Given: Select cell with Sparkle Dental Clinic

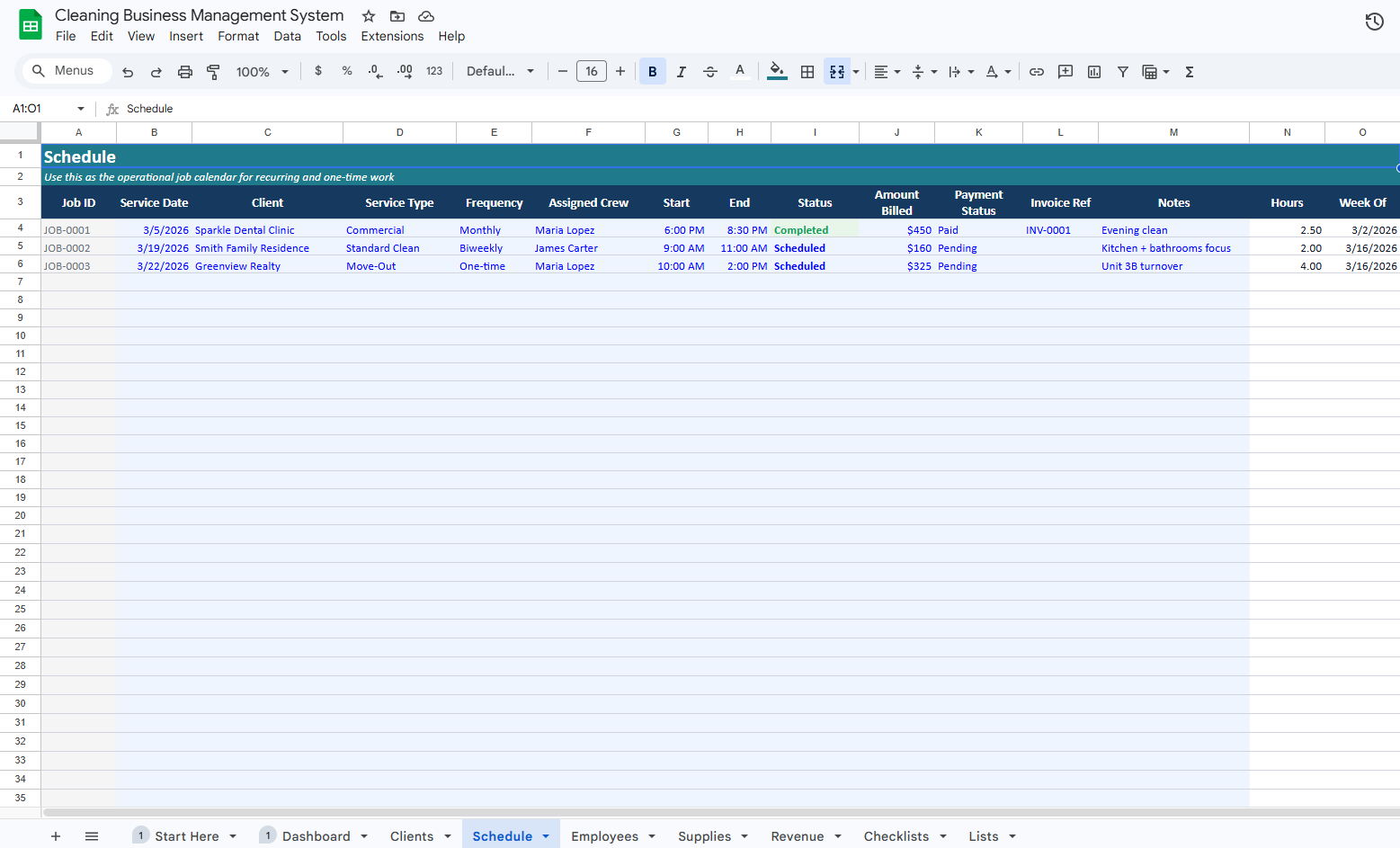Looking at the screenshot, I should coord(267,230).
